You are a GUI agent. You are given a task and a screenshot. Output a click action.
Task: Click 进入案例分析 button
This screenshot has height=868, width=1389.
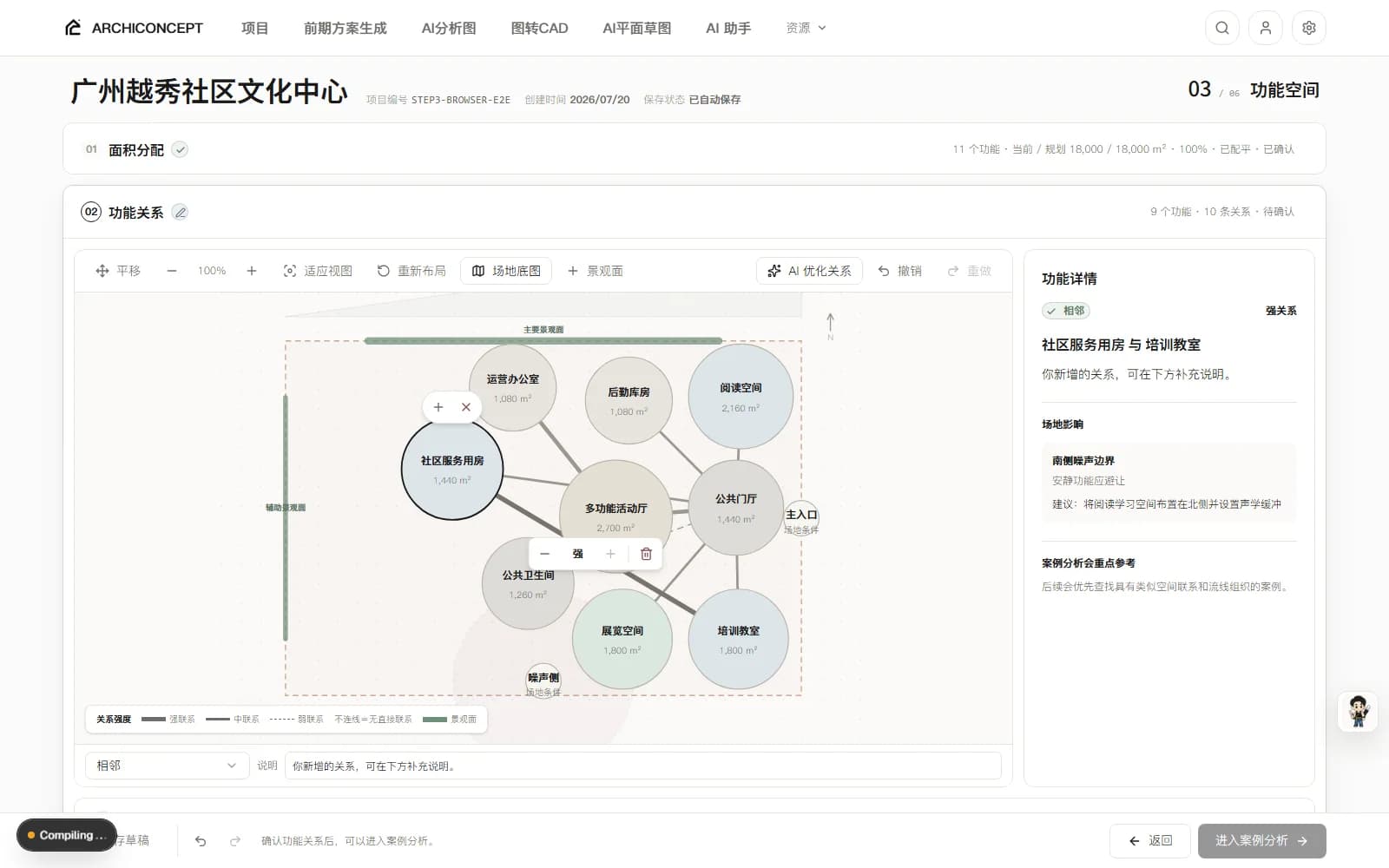coord(1261,841)
